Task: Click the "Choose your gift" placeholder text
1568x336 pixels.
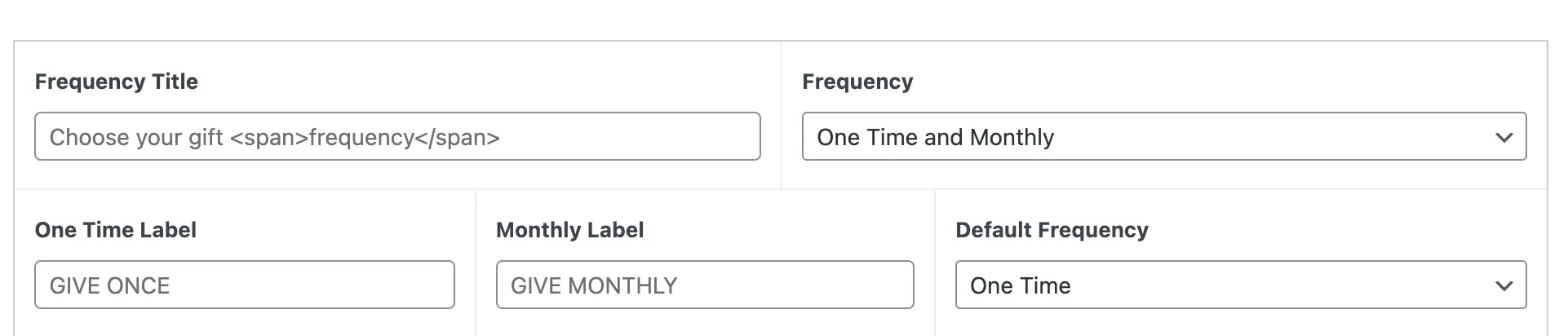Action: 136,137
